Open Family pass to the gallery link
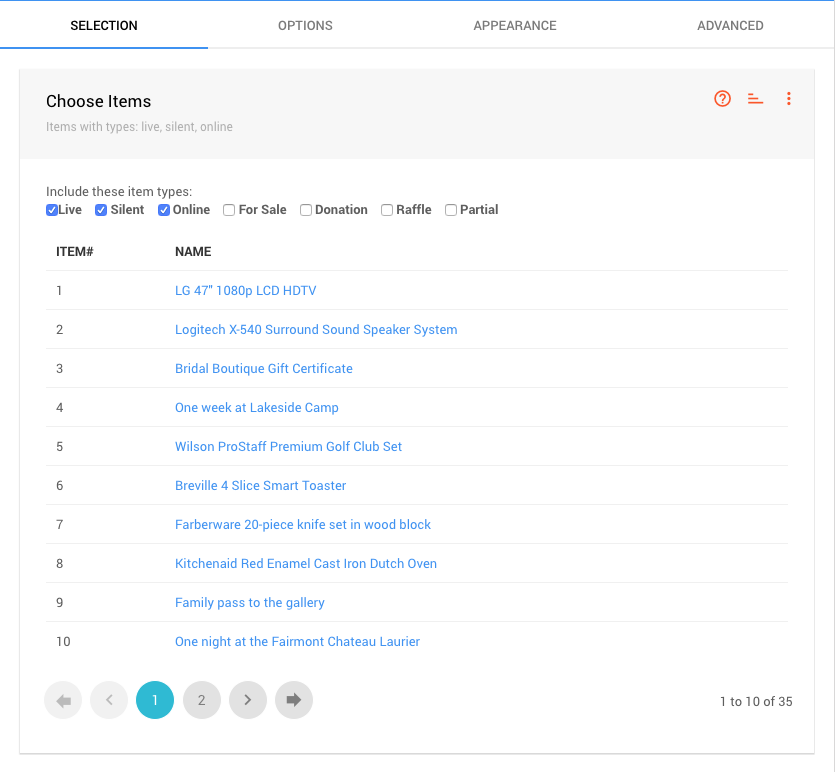The image size is (835, 772). (249, 603)
